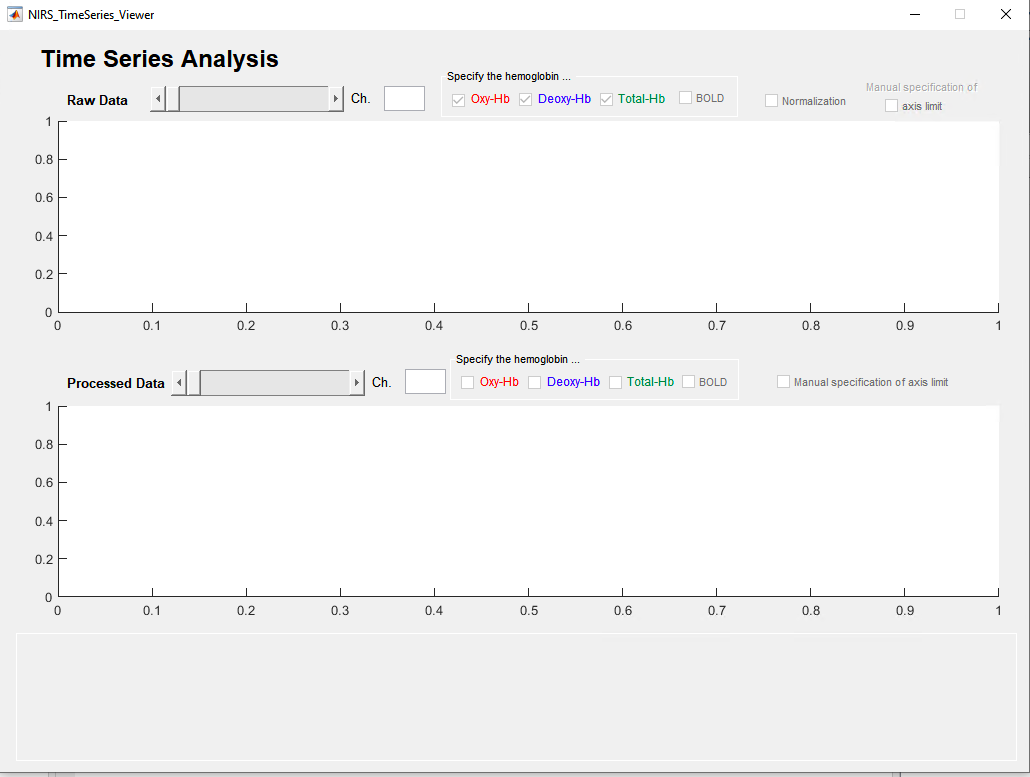Enable Processed Data Total-Hb checkbox
This screenshot has width=1030, height=777.
pyautogui.click(x=615, y=382)
